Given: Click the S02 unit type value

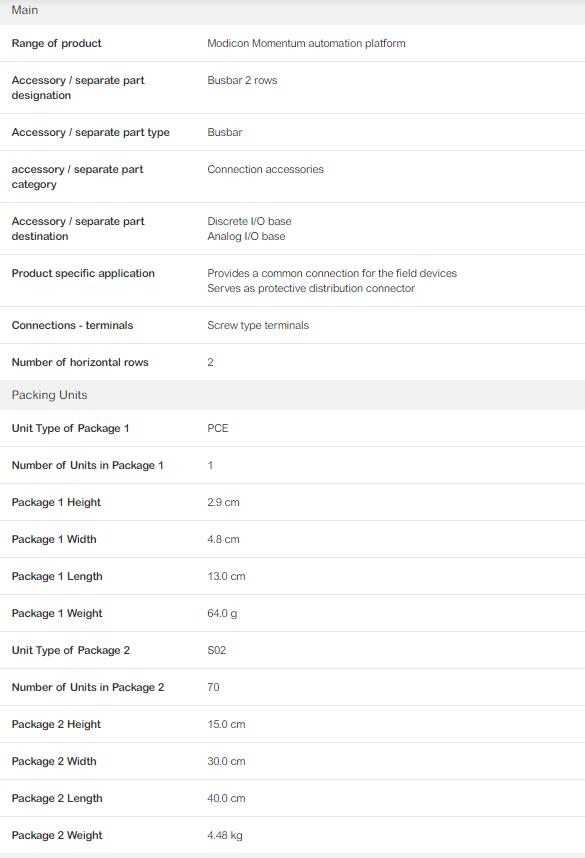Looking at the screenshot, I should pos(216,650).
